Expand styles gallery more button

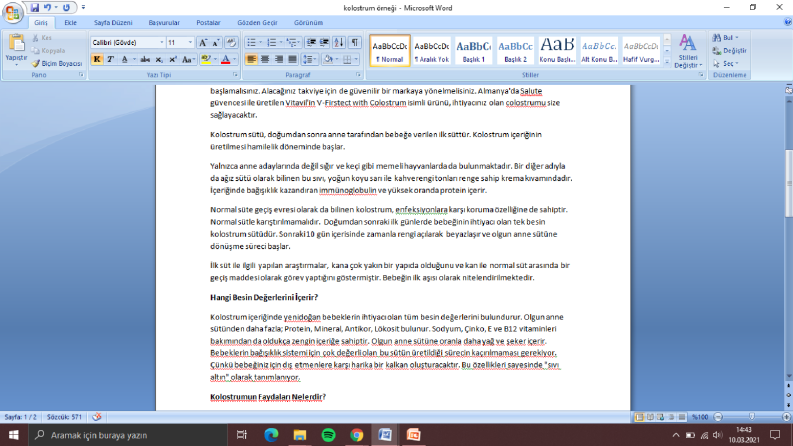[x=667, y=62]
